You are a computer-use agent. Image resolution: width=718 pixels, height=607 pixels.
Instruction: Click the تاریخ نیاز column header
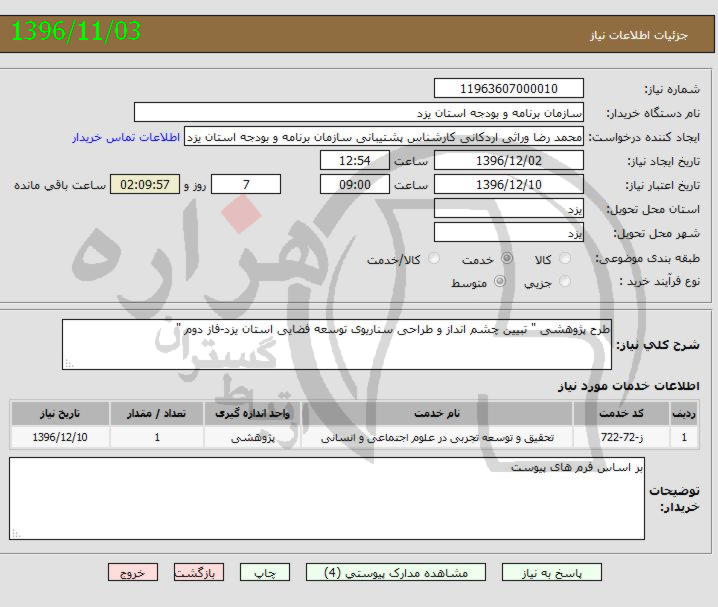click(x=60, y=413)
